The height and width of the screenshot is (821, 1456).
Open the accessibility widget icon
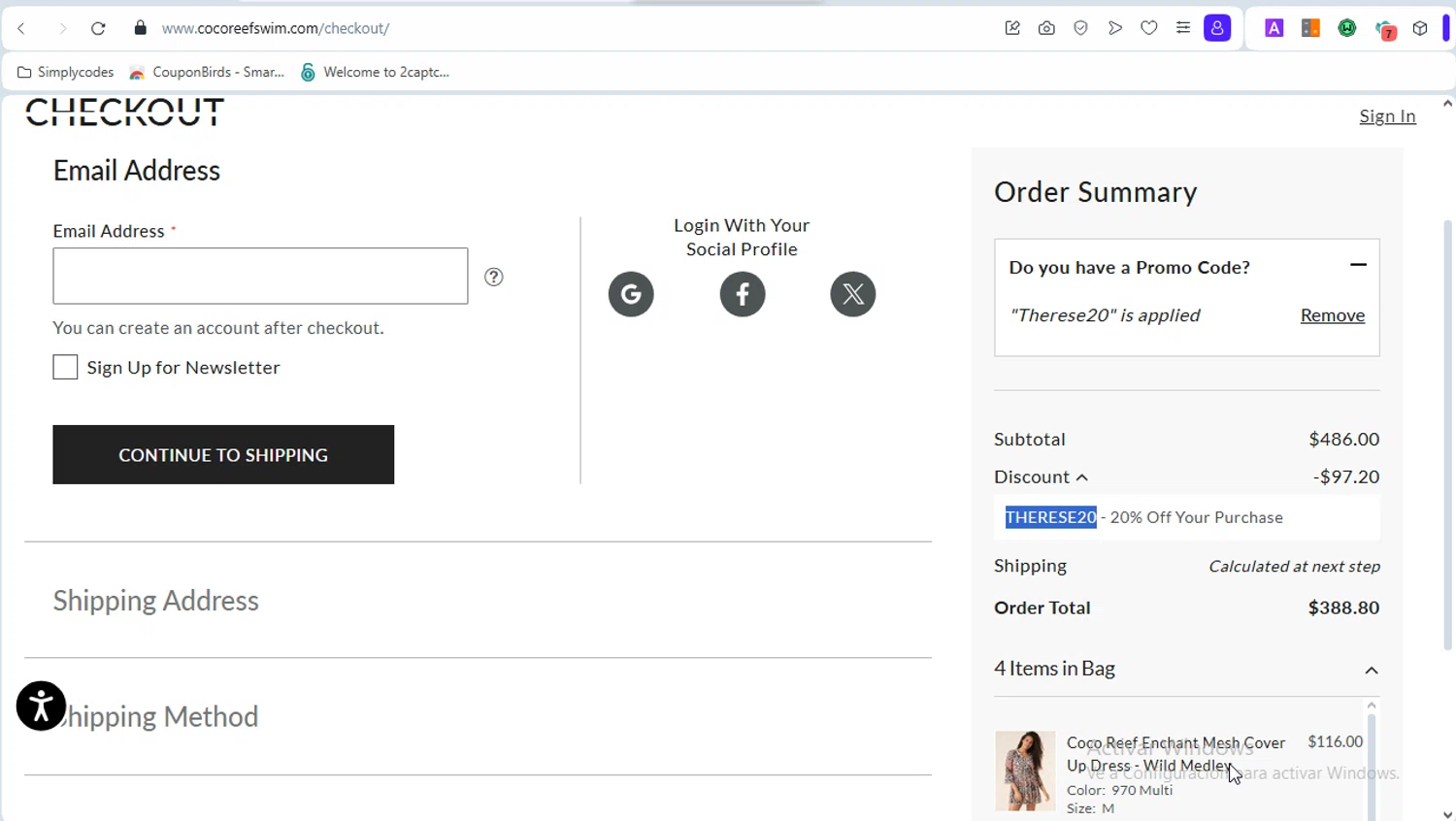pos(41,706)
